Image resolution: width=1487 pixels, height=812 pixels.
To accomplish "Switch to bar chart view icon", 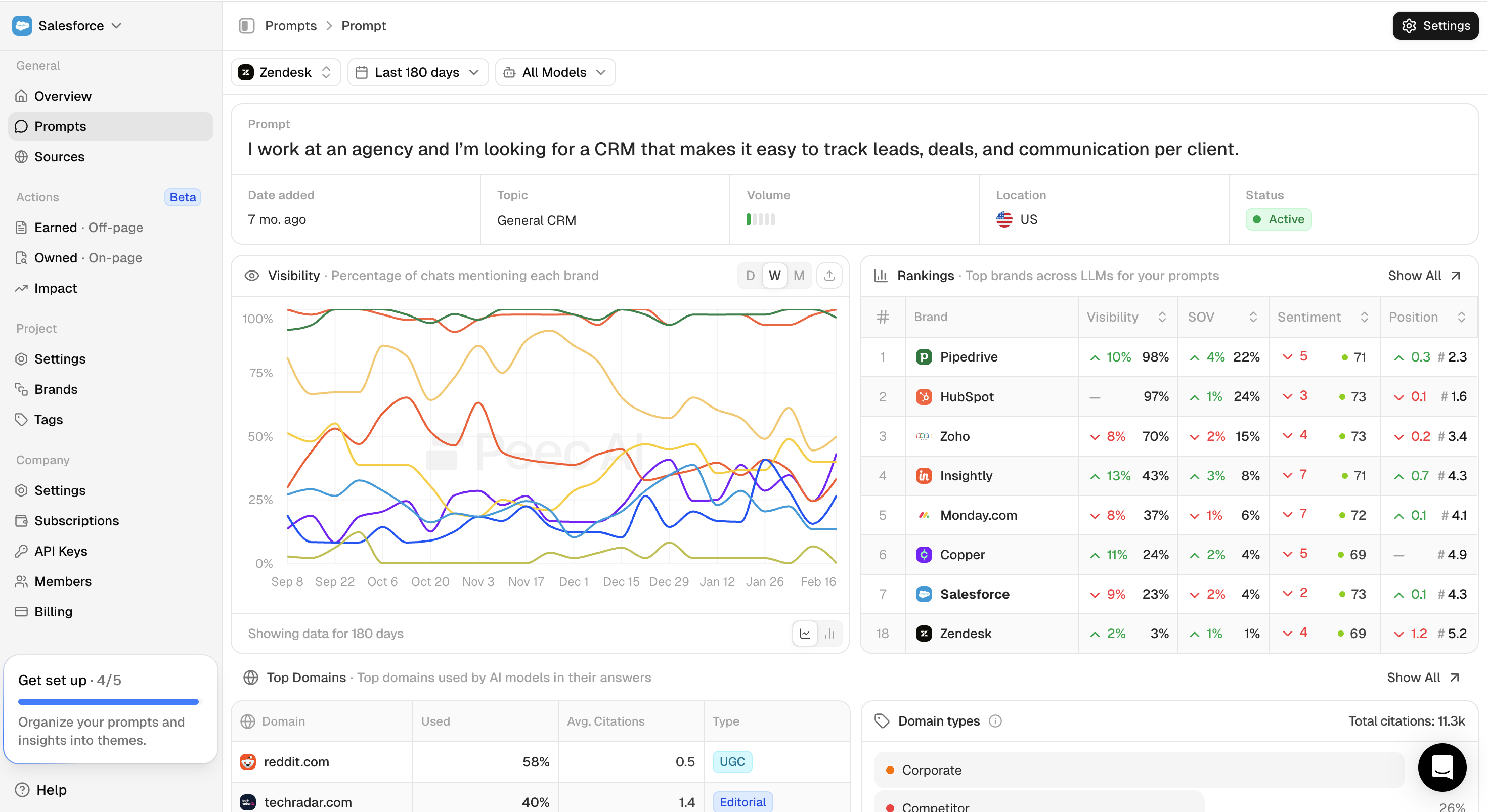I will pyautogui.click(x=829, y=634).
